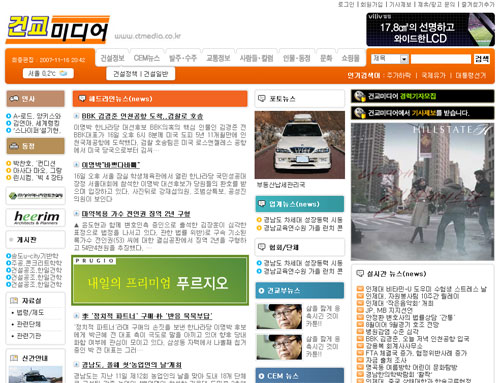Click the speech bubble icon beside 포토뉴스
This screenshot has width=500, height=383.
pyautogui.click(x=262, y=99)
